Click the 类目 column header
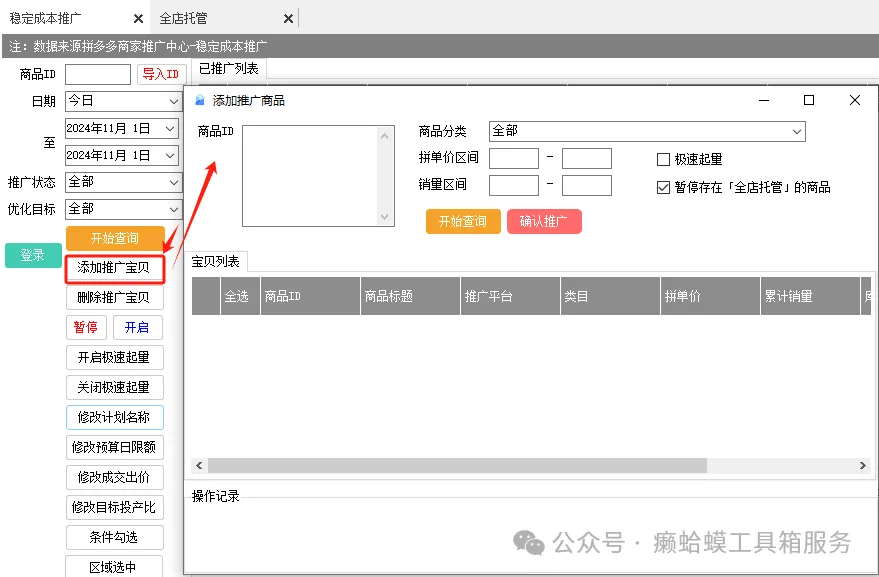The height and width of the screenshot is (577, 879). click(610, 296)
